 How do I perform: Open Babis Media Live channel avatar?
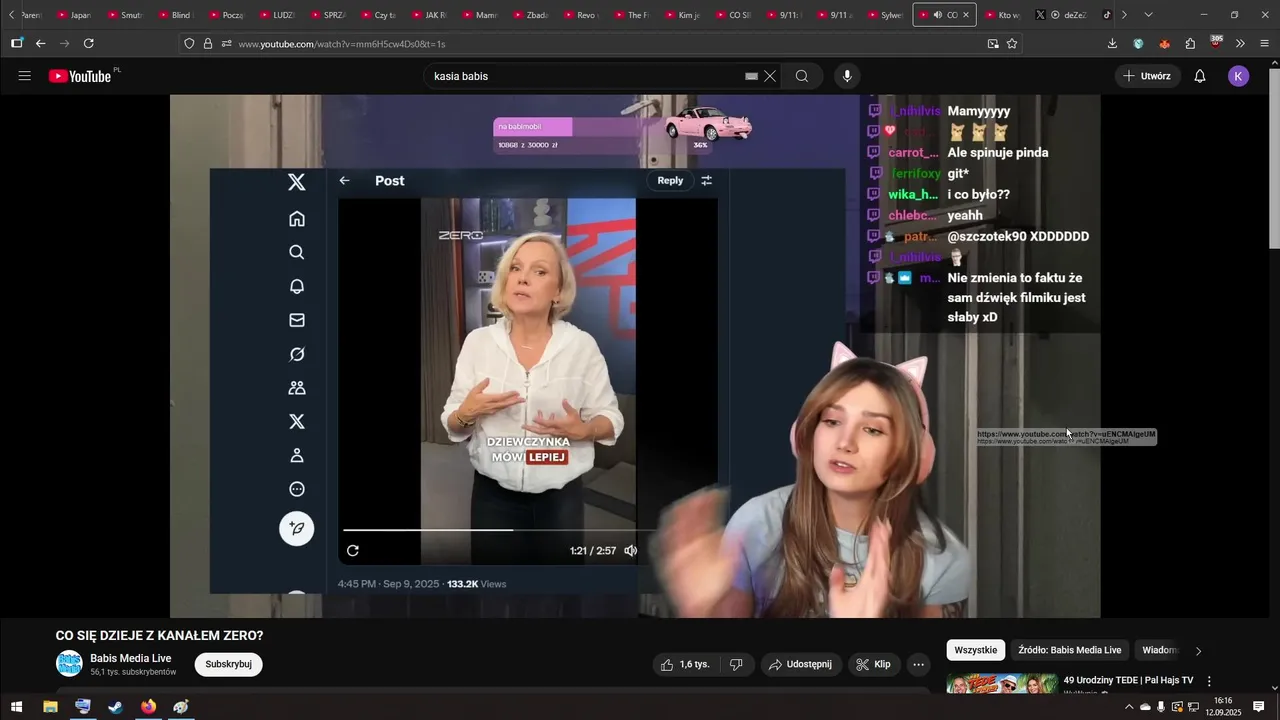pyautogui.click(x=69, y=664)
